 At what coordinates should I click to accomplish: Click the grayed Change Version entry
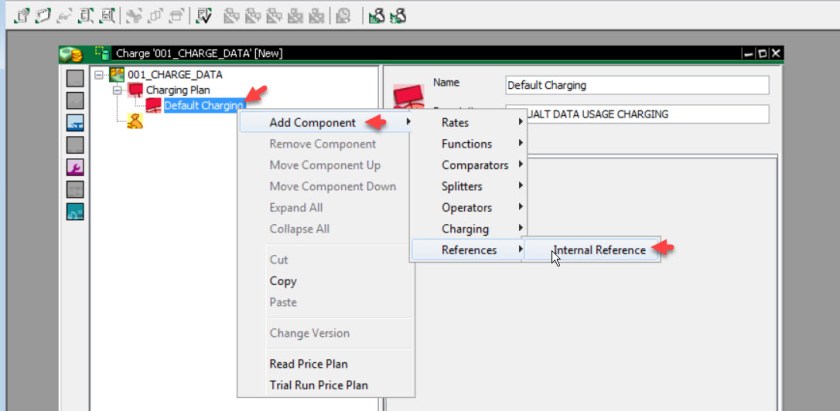(x=325, y=333)
